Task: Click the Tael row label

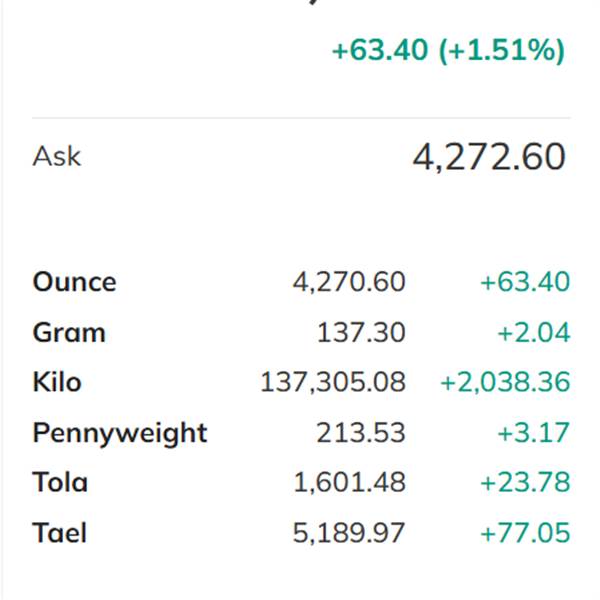Action: coord(60,532)
